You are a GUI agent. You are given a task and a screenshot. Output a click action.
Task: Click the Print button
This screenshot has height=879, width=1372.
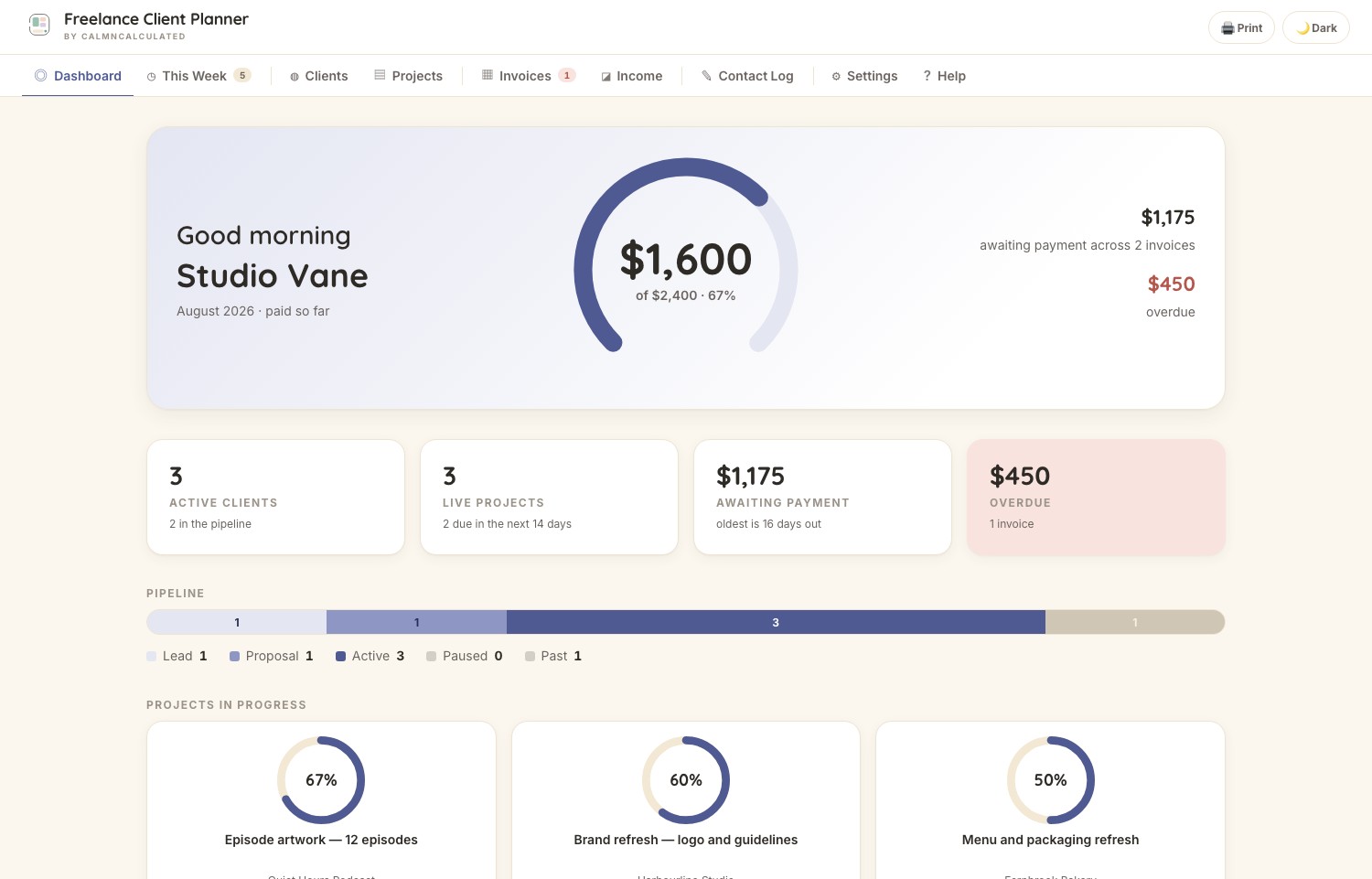pos(1241,27)
